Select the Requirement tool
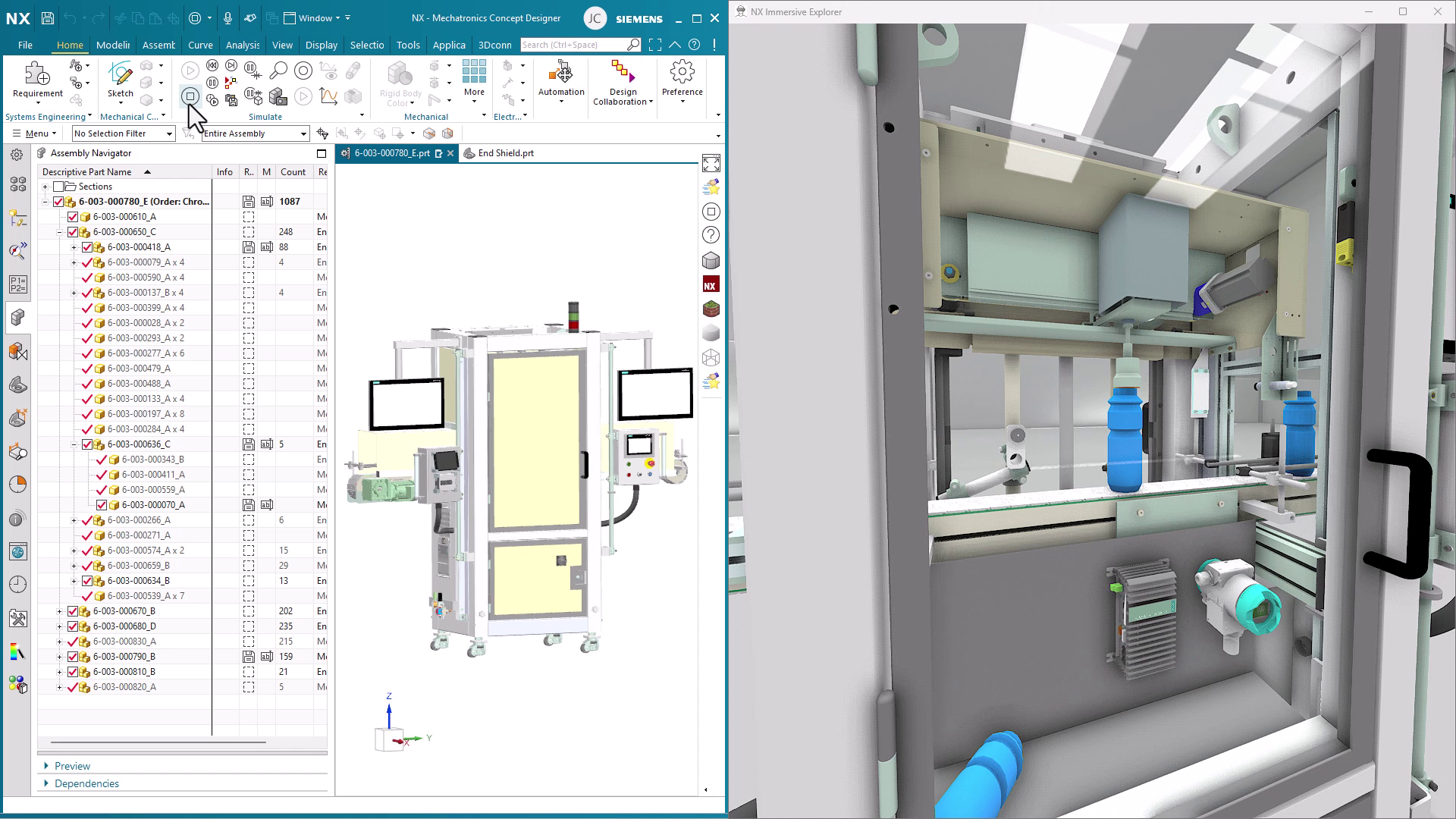This screenshot has height=819, width=1456. 37,76
